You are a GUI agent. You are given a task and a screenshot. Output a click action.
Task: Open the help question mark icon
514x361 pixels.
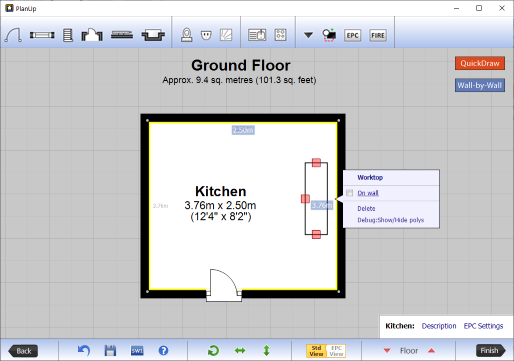(163, 351)
